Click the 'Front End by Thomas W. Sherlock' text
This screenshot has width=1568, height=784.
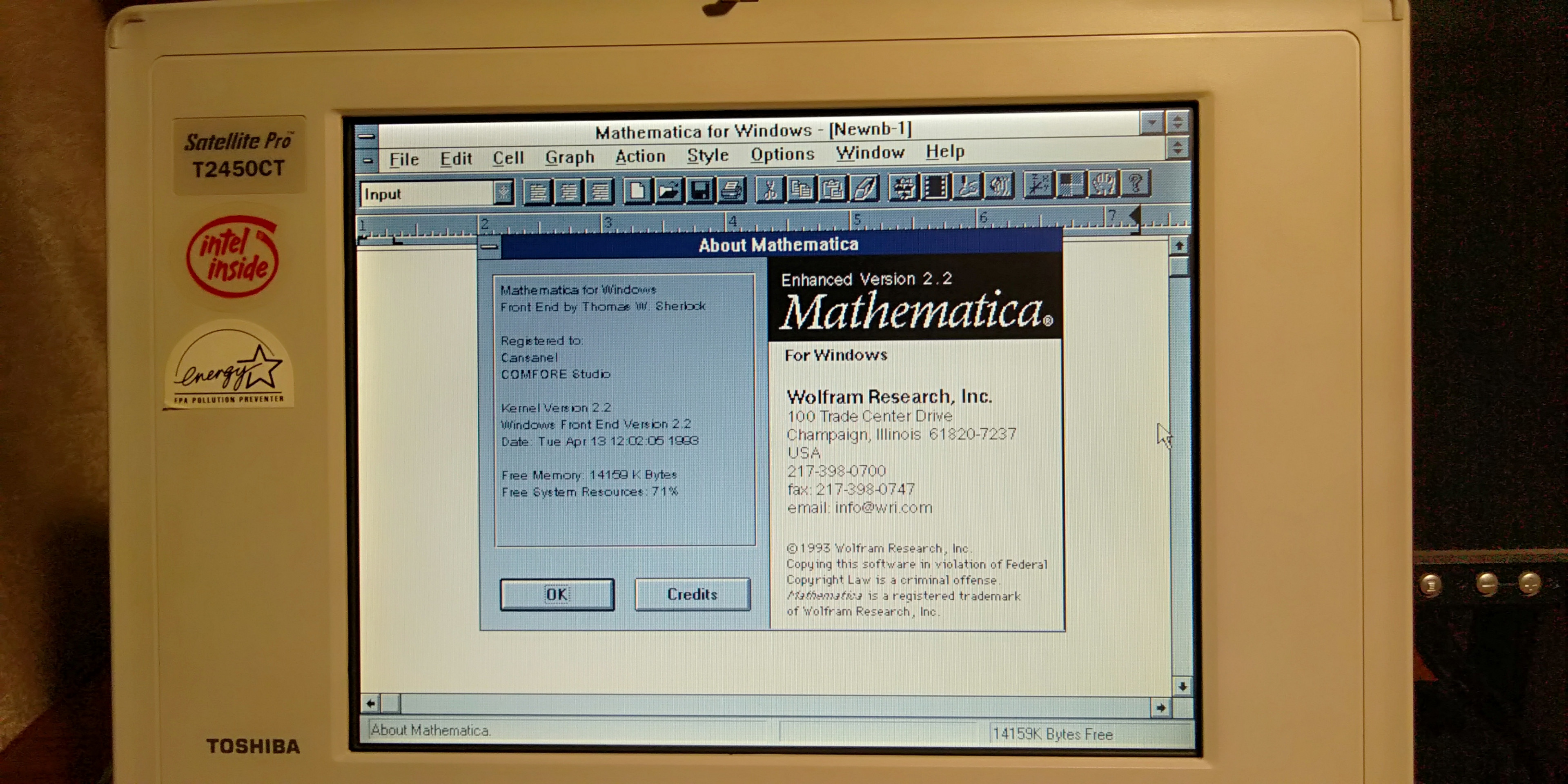tap(603, 306)
